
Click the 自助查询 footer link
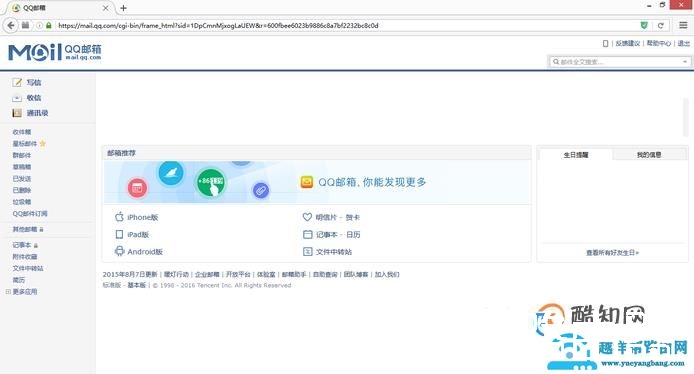[x=325, y=274]
